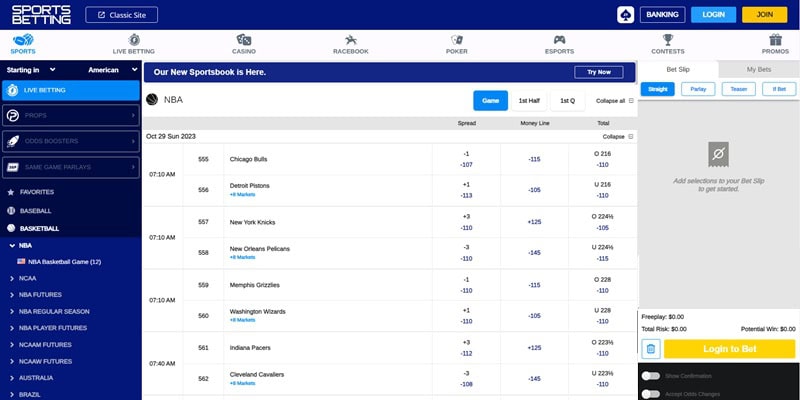The image size is (800, 400).
Task: Select Over 223½ total for Indiana Pacers
Action: tap(603, 348)
